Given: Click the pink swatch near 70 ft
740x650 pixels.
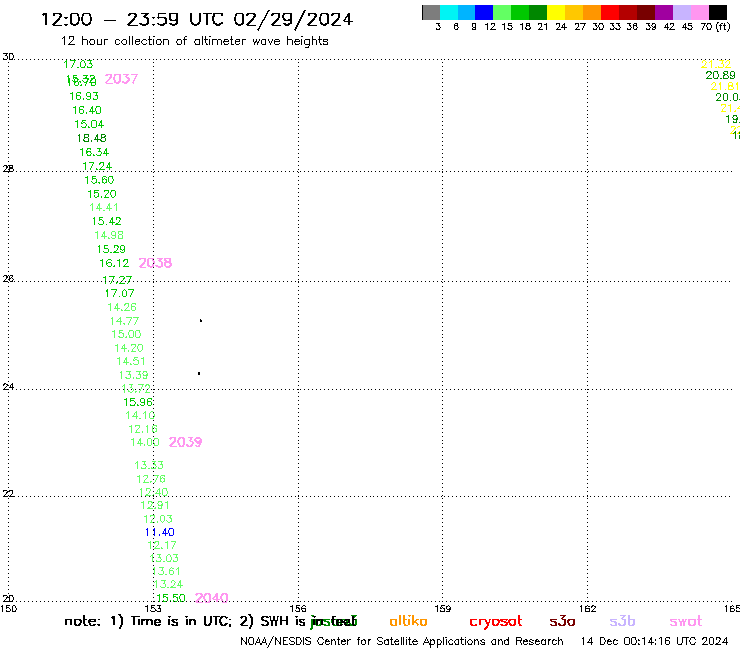Looking at the screenshot, I should (x=699, y=12).
